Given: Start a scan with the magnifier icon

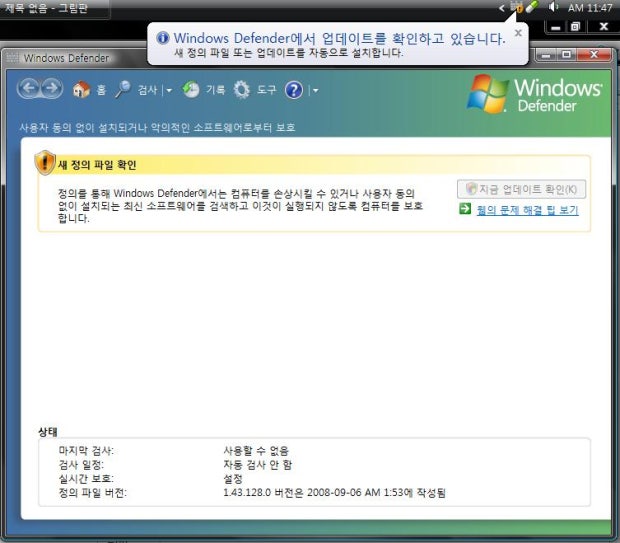Looking at the screenshot, I should pos(123,90).
